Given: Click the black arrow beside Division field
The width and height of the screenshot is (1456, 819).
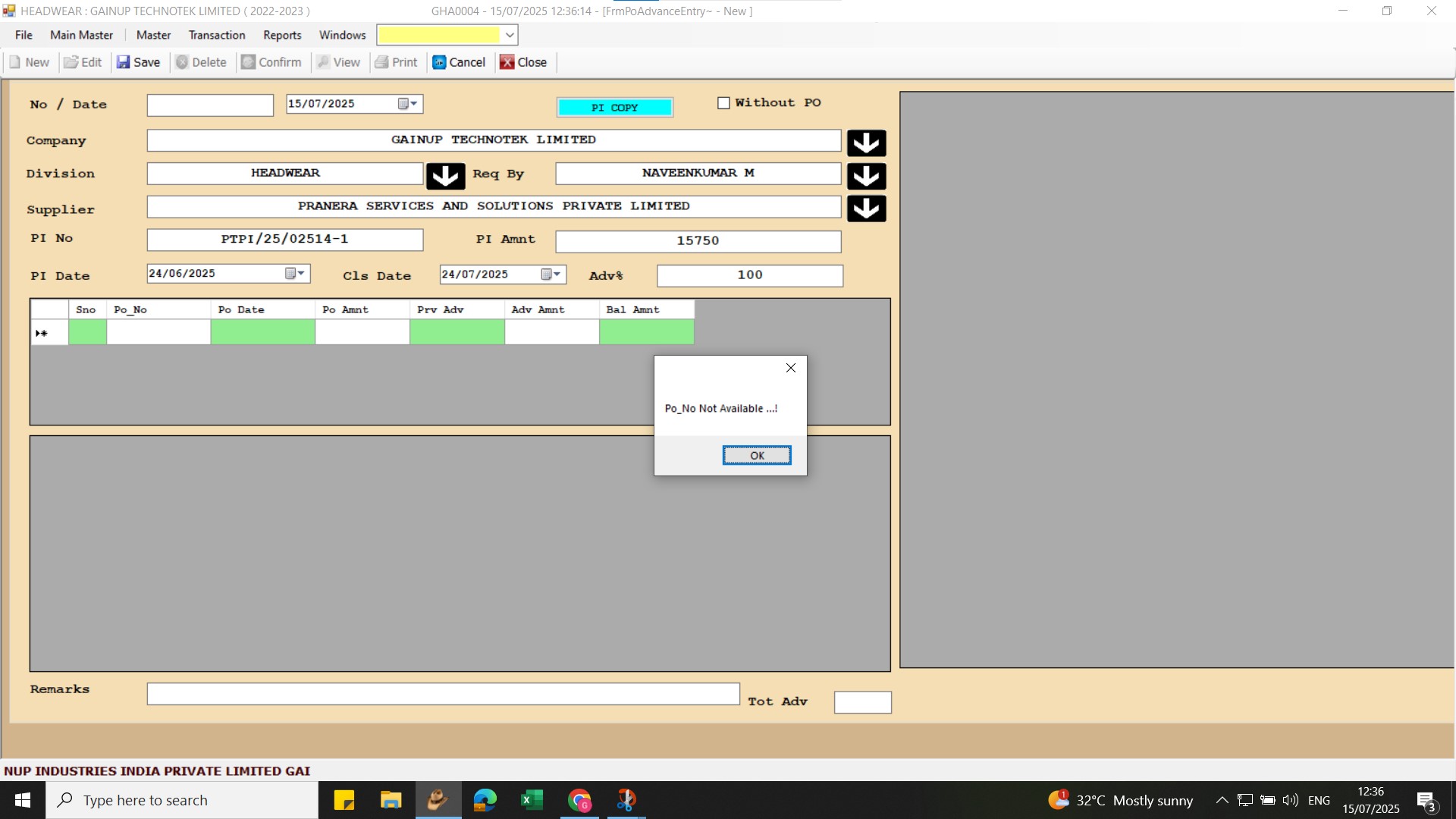Looking at the screenshot, I should (x=445, y=176).
